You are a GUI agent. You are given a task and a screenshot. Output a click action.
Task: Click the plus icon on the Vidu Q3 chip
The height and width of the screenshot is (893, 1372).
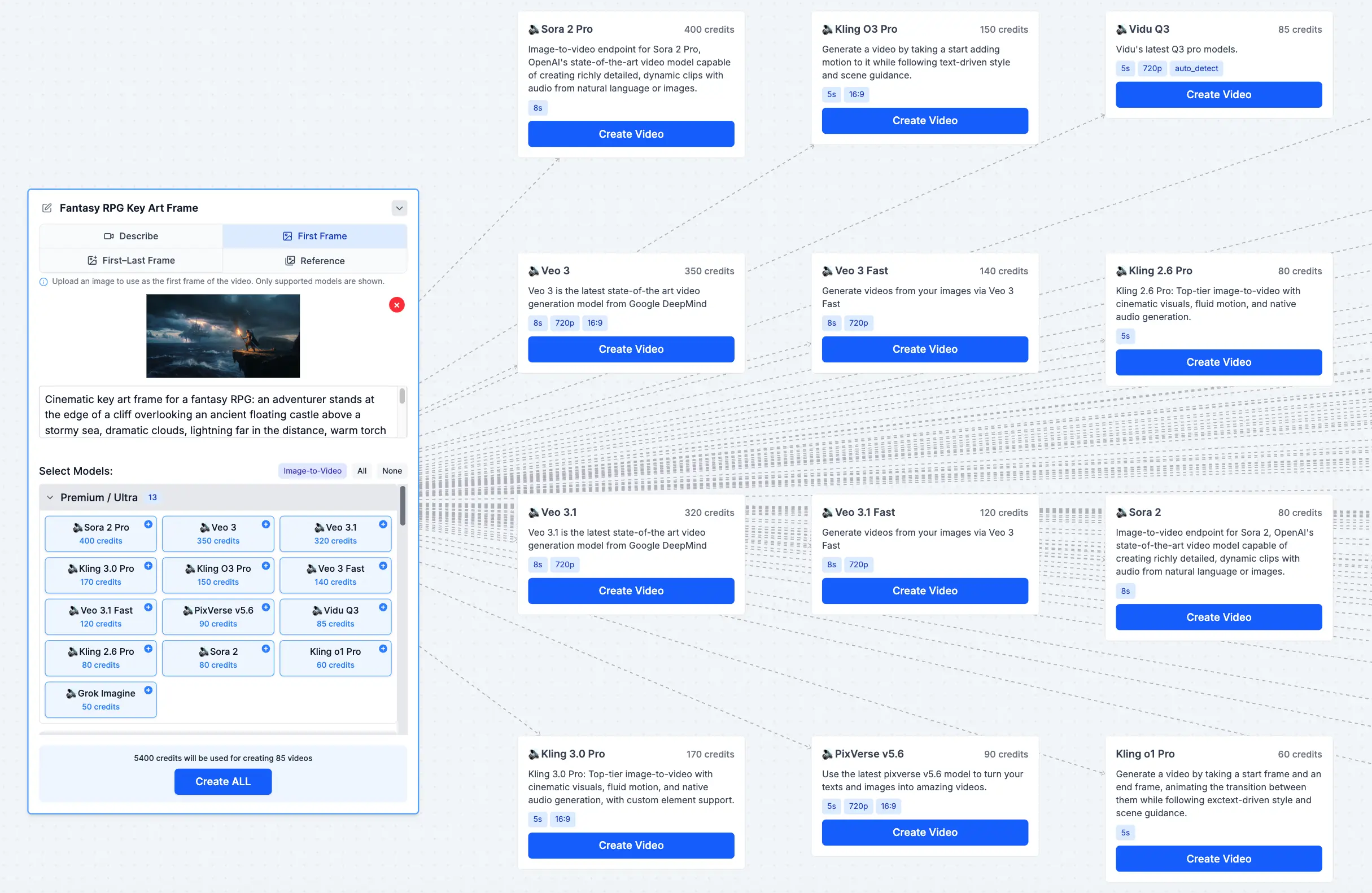coord(383,607)
